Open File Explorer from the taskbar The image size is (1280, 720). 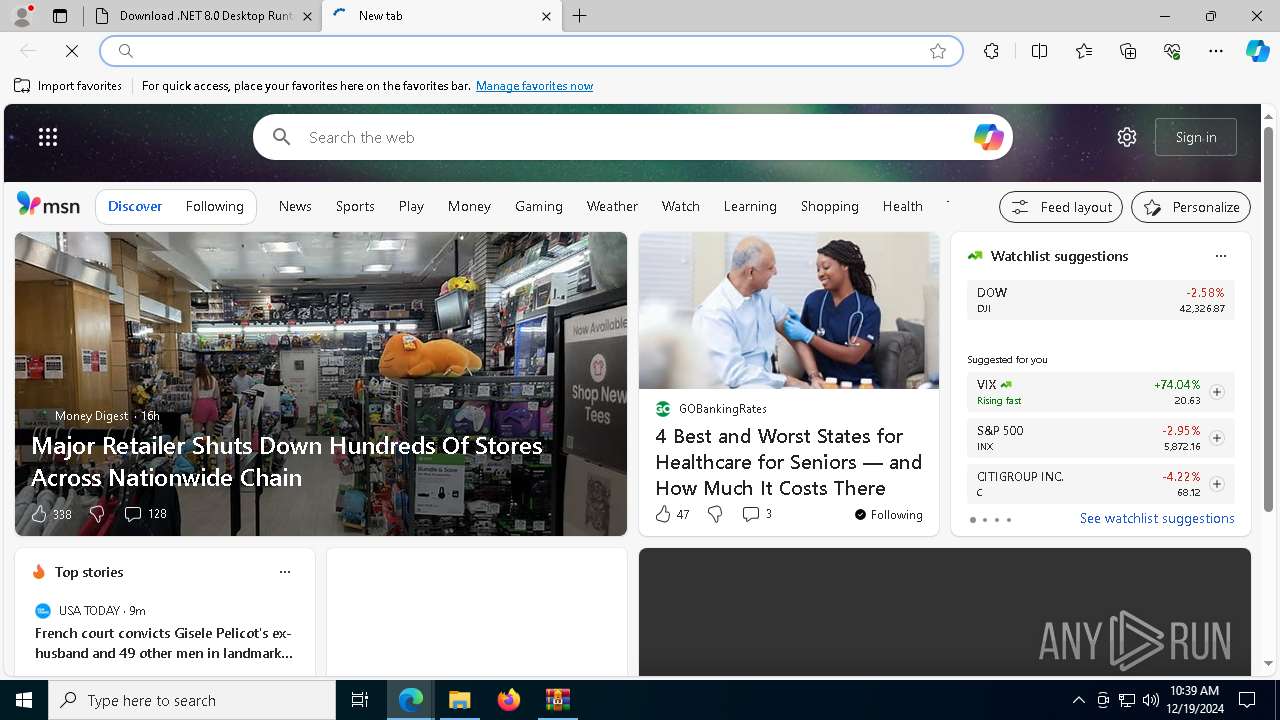coord(459,700)
